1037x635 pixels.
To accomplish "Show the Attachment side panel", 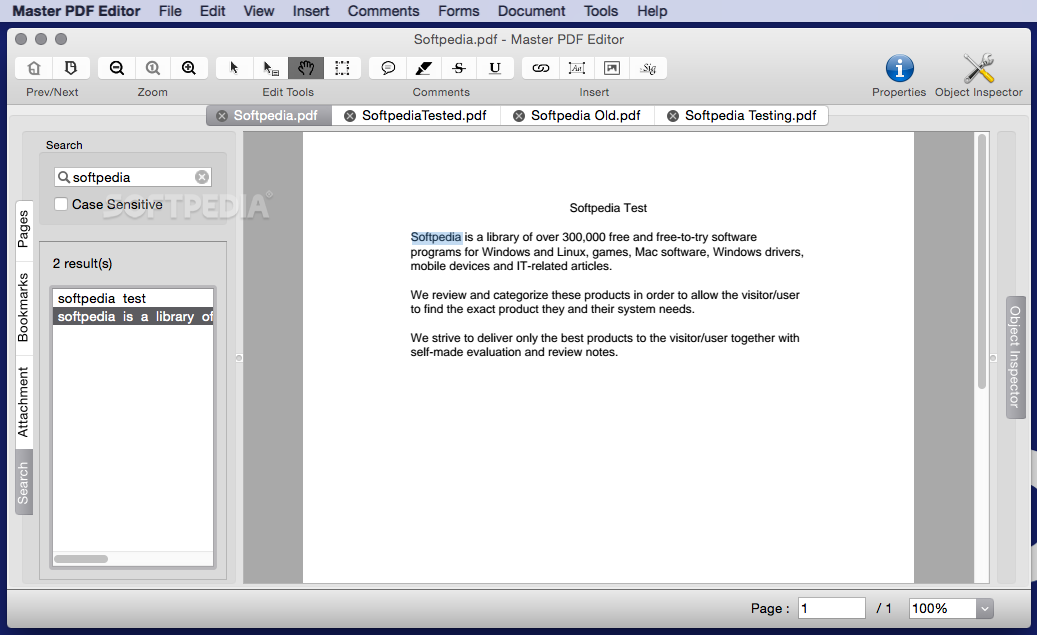I will click(x=24, y=402).
